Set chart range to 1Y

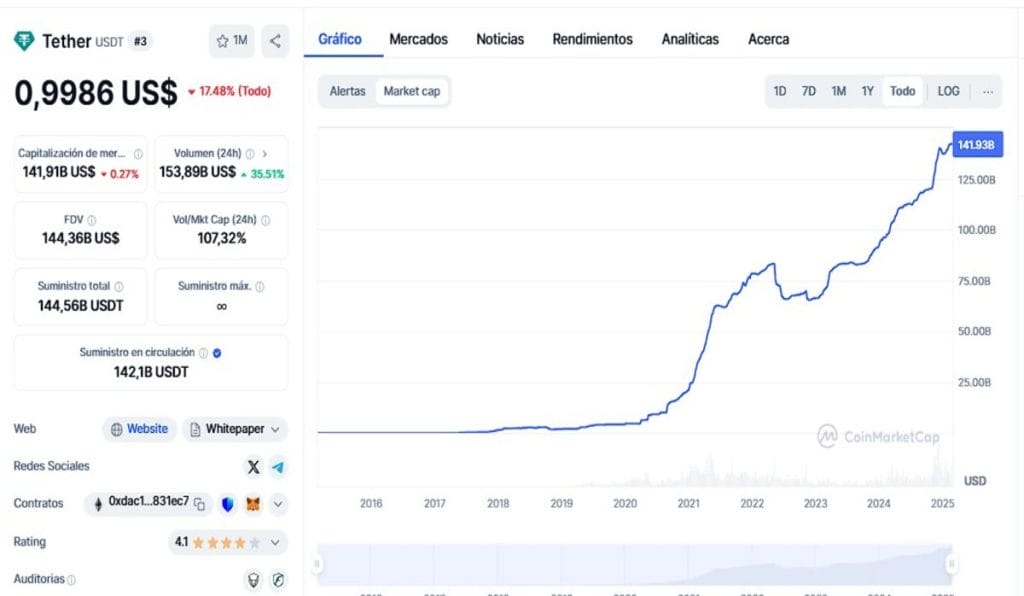click(x=867, y=91)
